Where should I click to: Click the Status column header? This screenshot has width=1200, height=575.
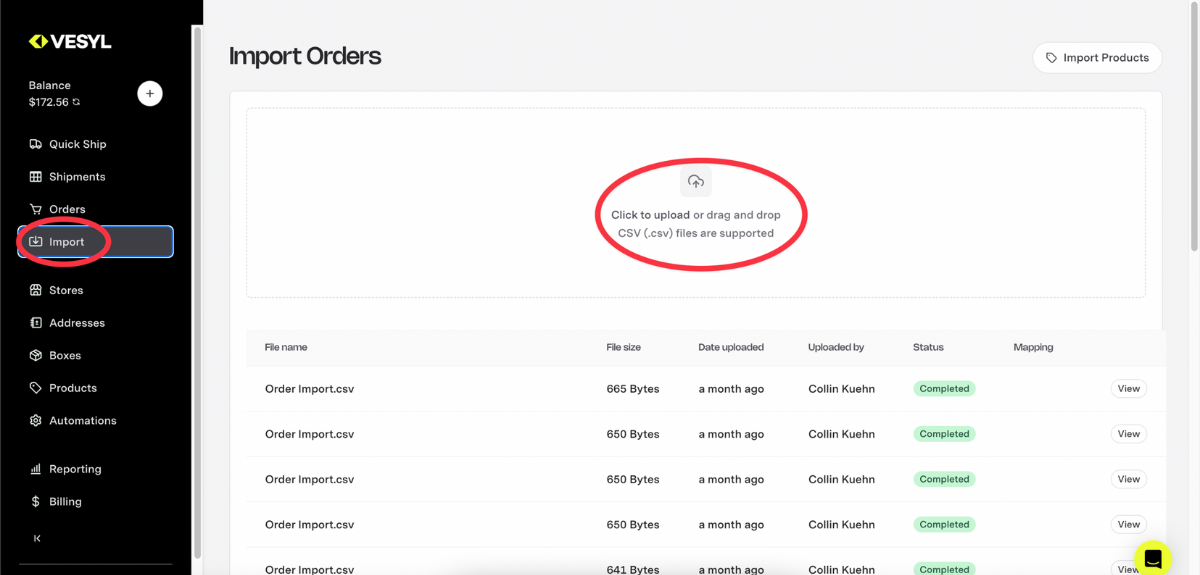(928, 347)
